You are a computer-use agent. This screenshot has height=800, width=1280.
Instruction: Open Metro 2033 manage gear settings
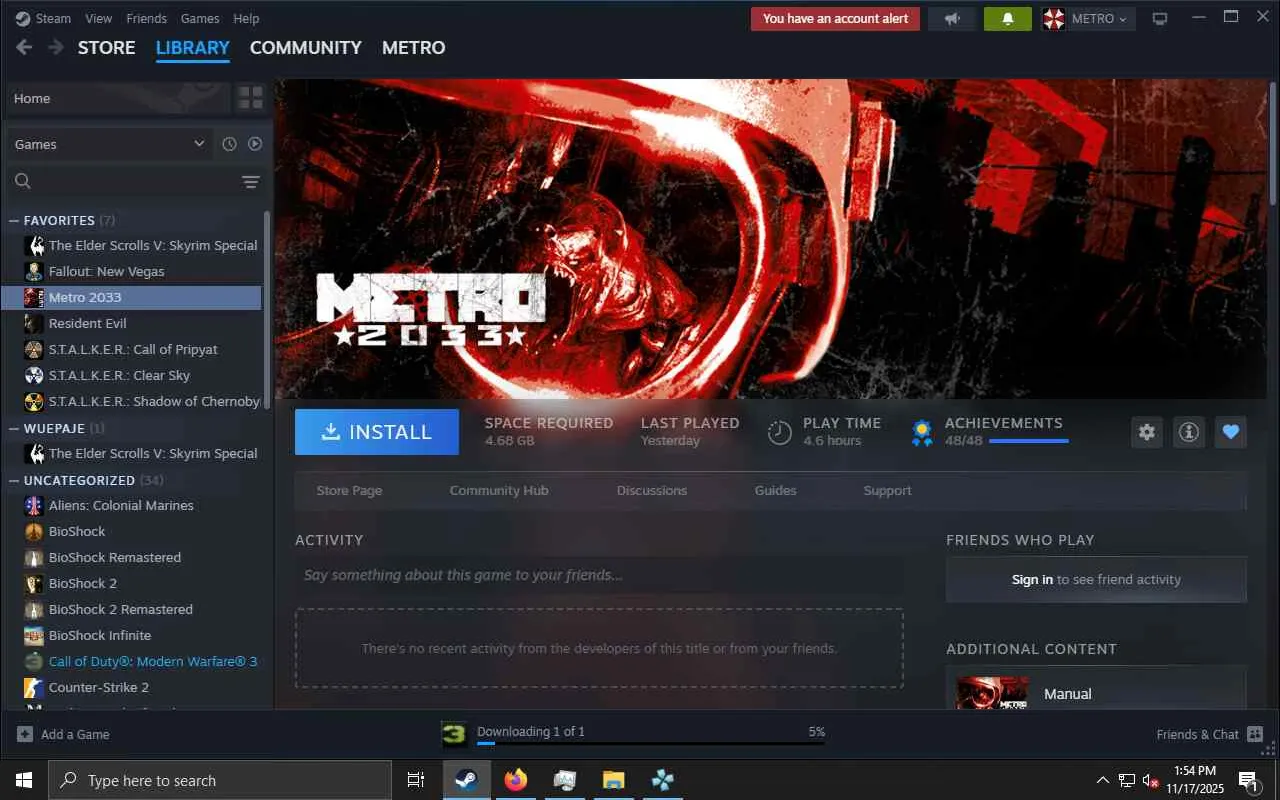(x=1147, y=432)
